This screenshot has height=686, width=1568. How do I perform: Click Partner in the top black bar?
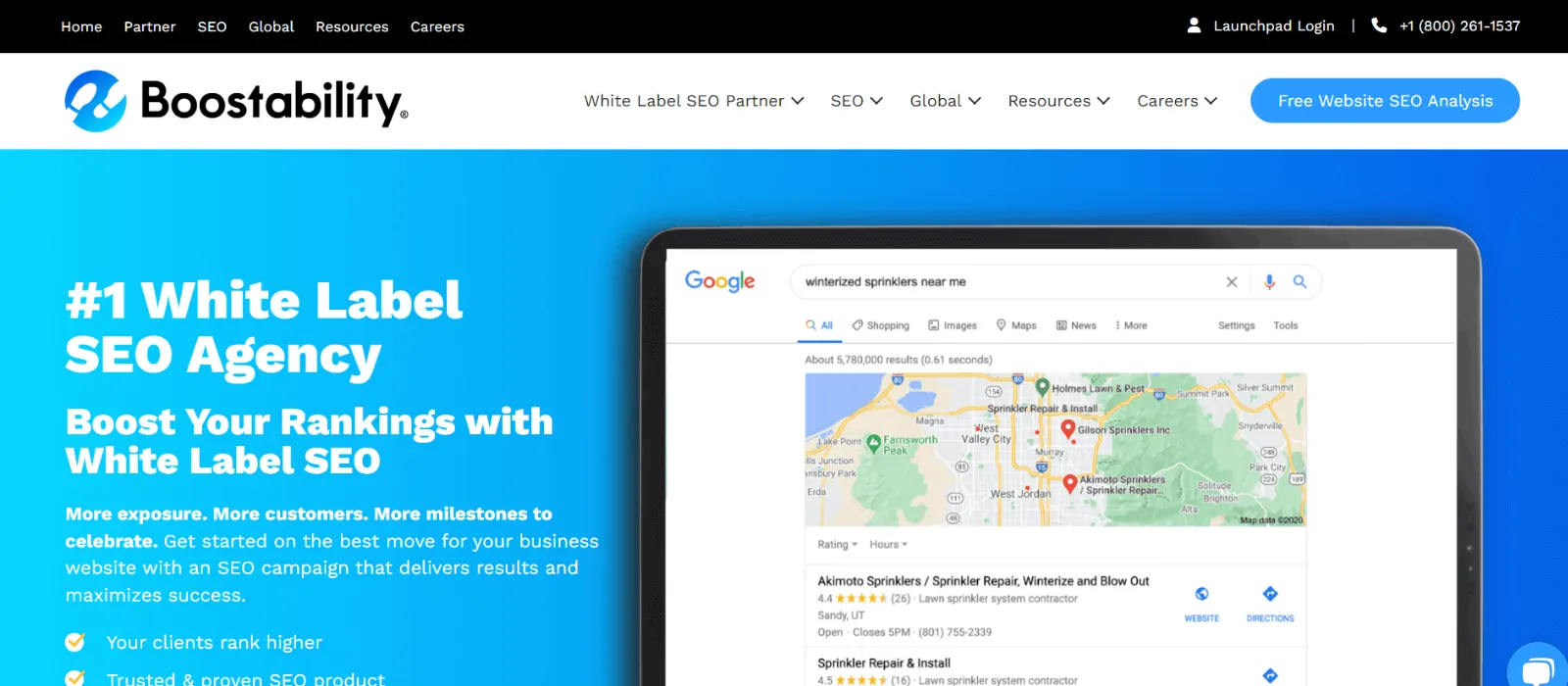pyautogui.click(x=150, y=26)
